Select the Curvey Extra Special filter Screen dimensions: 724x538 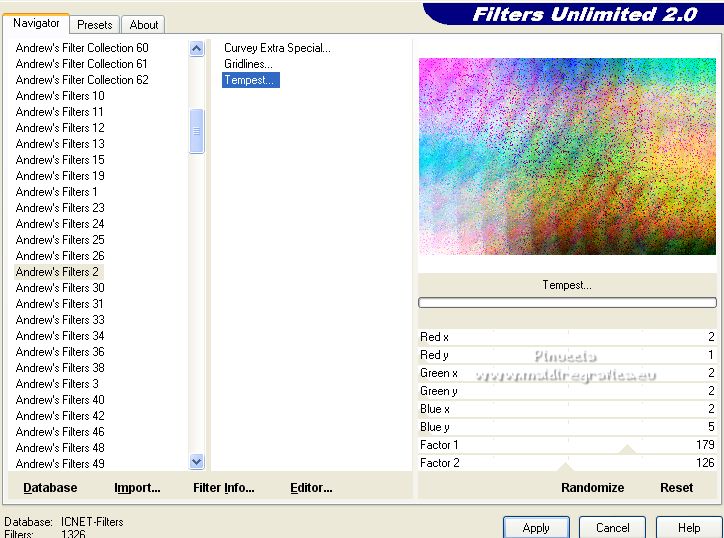click(277, 48)
